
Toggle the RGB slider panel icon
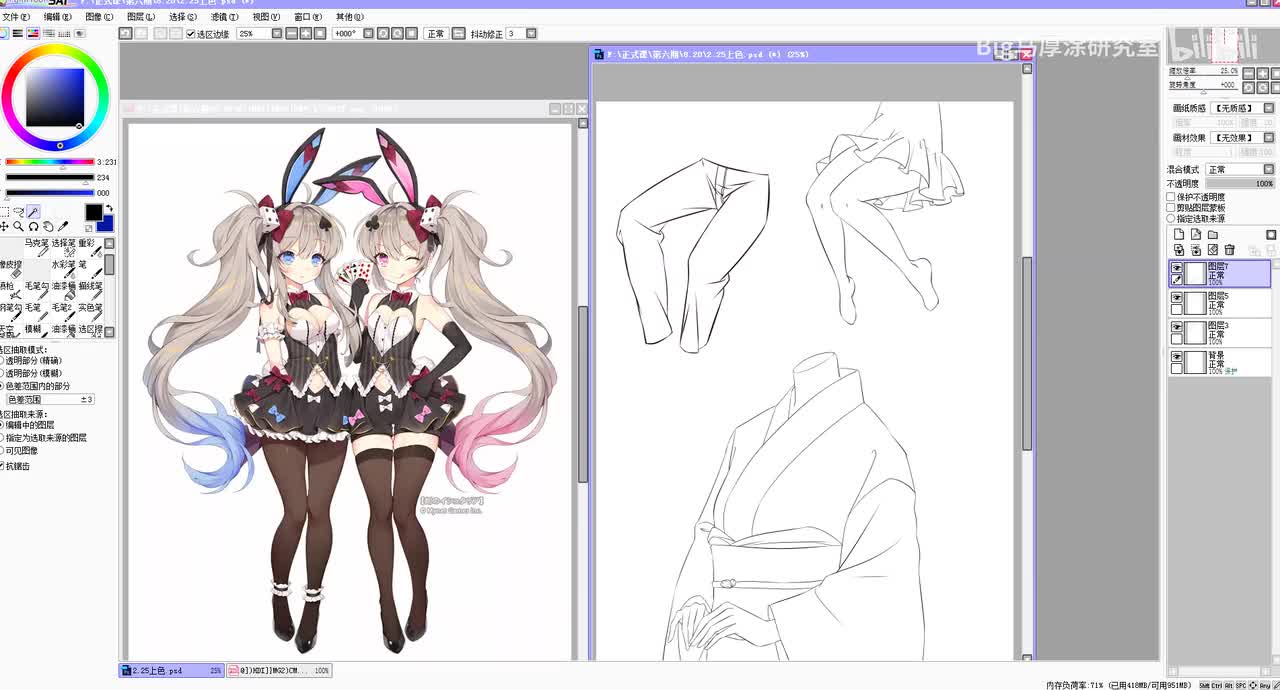point(18,33)
